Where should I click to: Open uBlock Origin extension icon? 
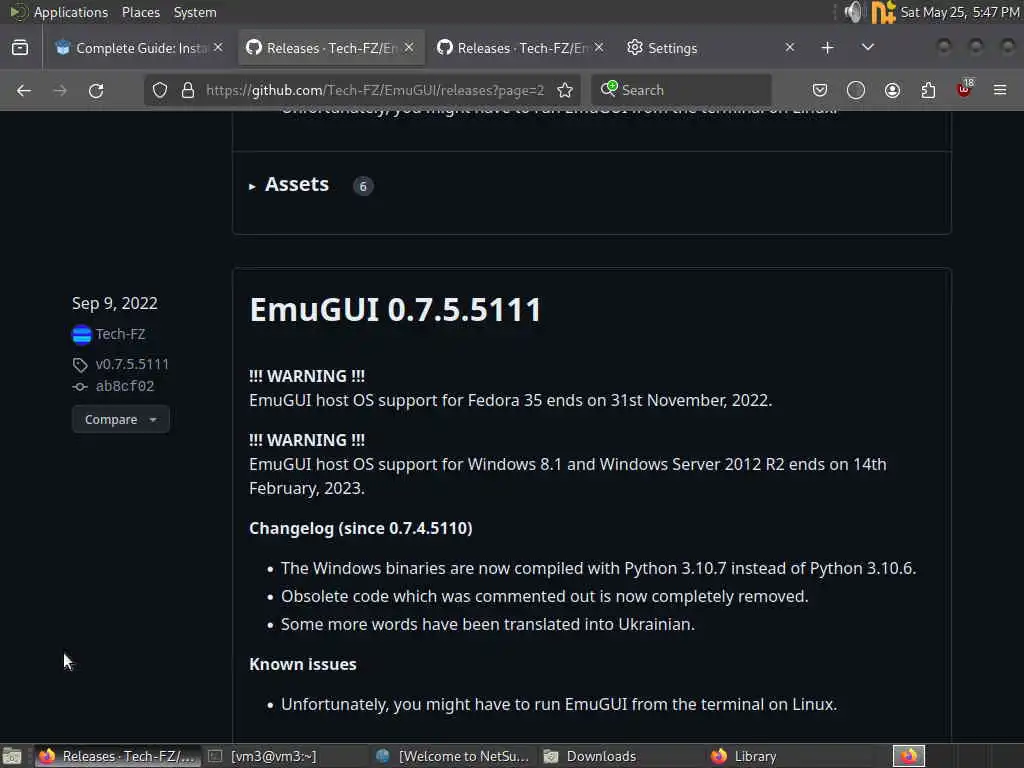point(965,89)
